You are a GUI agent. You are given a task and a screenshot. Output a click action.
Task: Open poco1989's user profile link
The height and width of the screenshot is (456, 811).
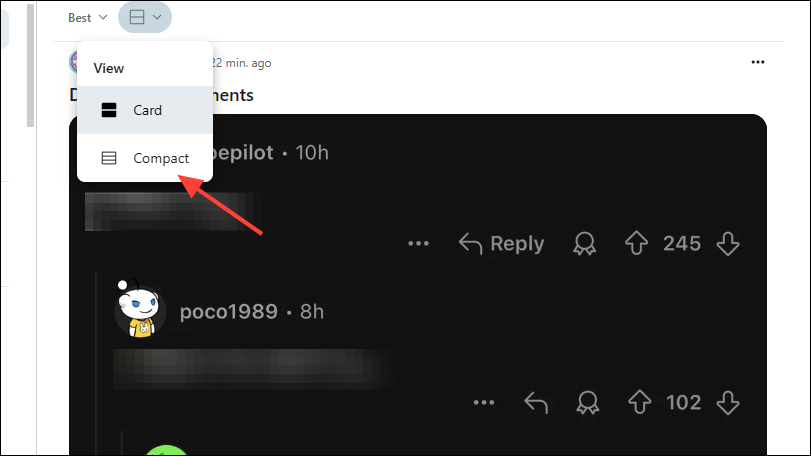click(229, 312)
